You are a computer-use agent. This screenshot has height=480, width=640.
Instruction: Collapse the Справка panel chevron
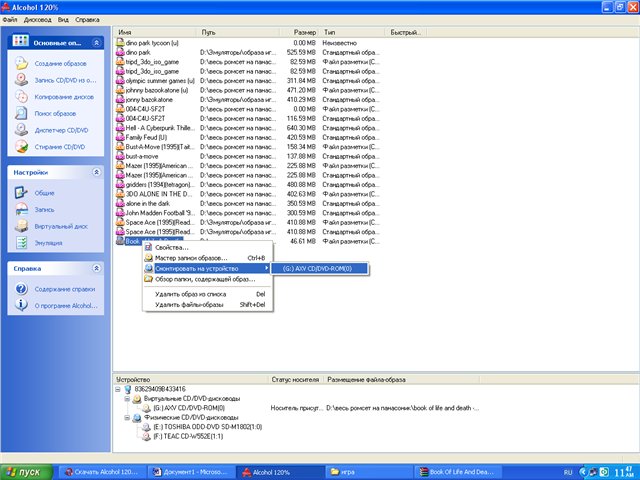(96, 268)
